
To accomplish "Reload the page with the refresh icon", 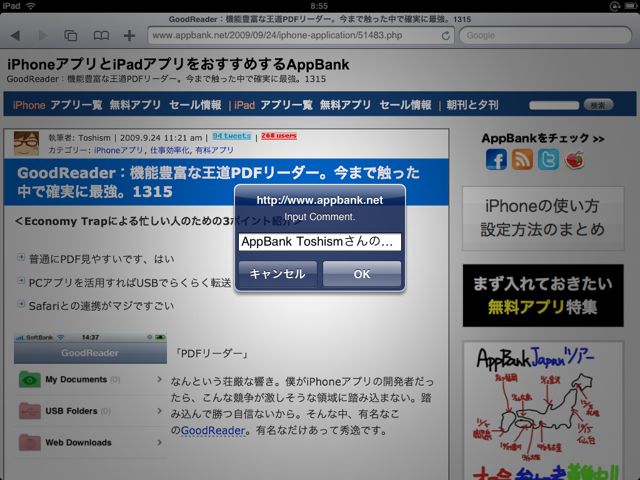I will 445,36.
